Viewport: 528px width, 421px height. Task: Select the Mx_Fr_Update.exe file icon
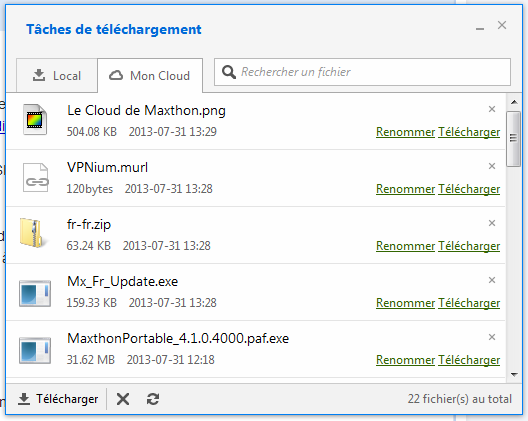(35, 293)
